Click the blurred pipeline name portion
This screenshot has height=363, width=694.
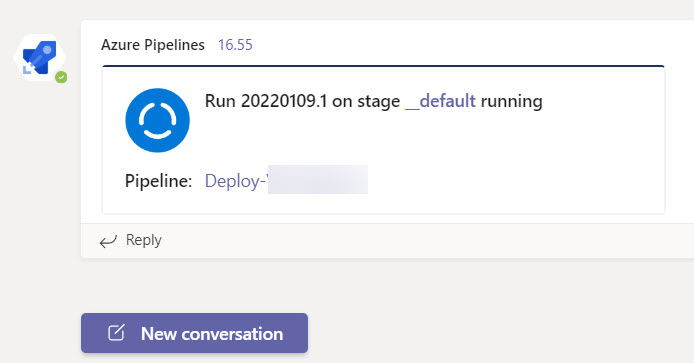(x=318, y=180)
